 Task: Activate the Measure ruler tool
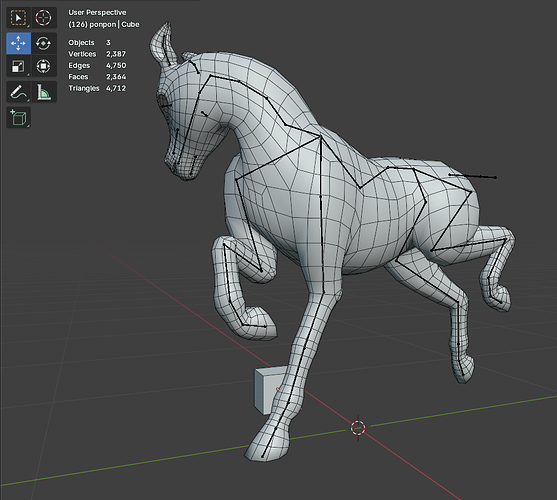pos(44,92)
